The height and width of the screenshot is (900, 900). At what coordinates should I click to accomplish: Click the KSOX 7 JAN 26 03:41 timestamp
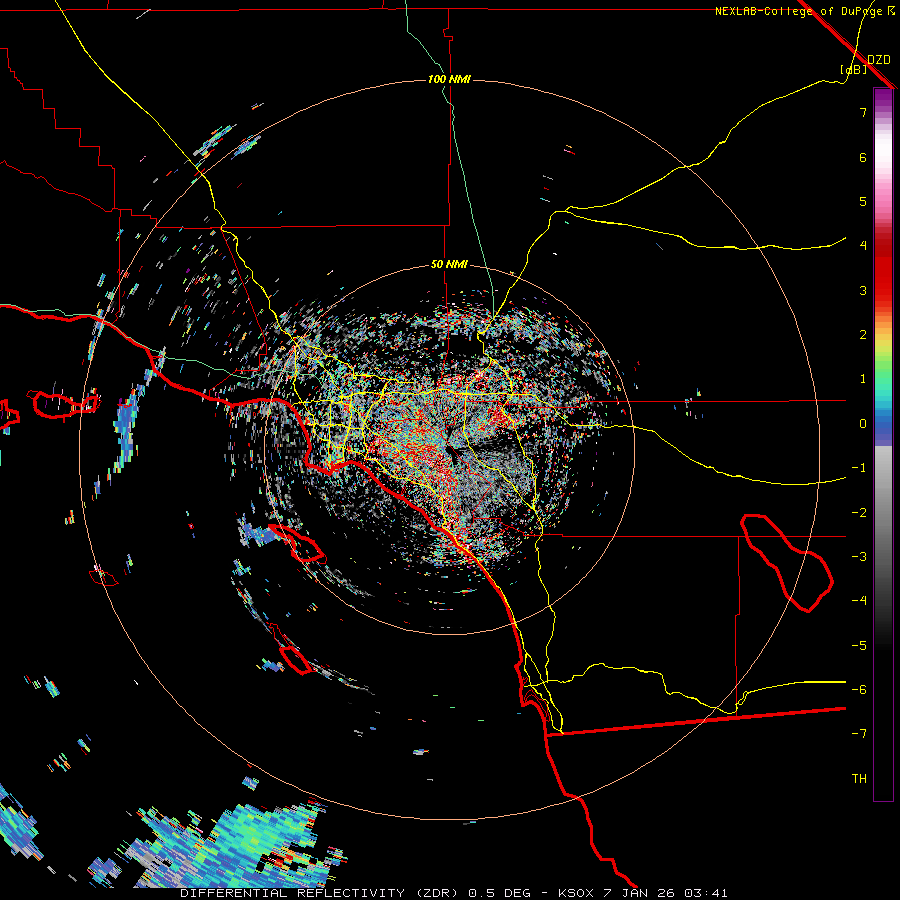(643, 893)
